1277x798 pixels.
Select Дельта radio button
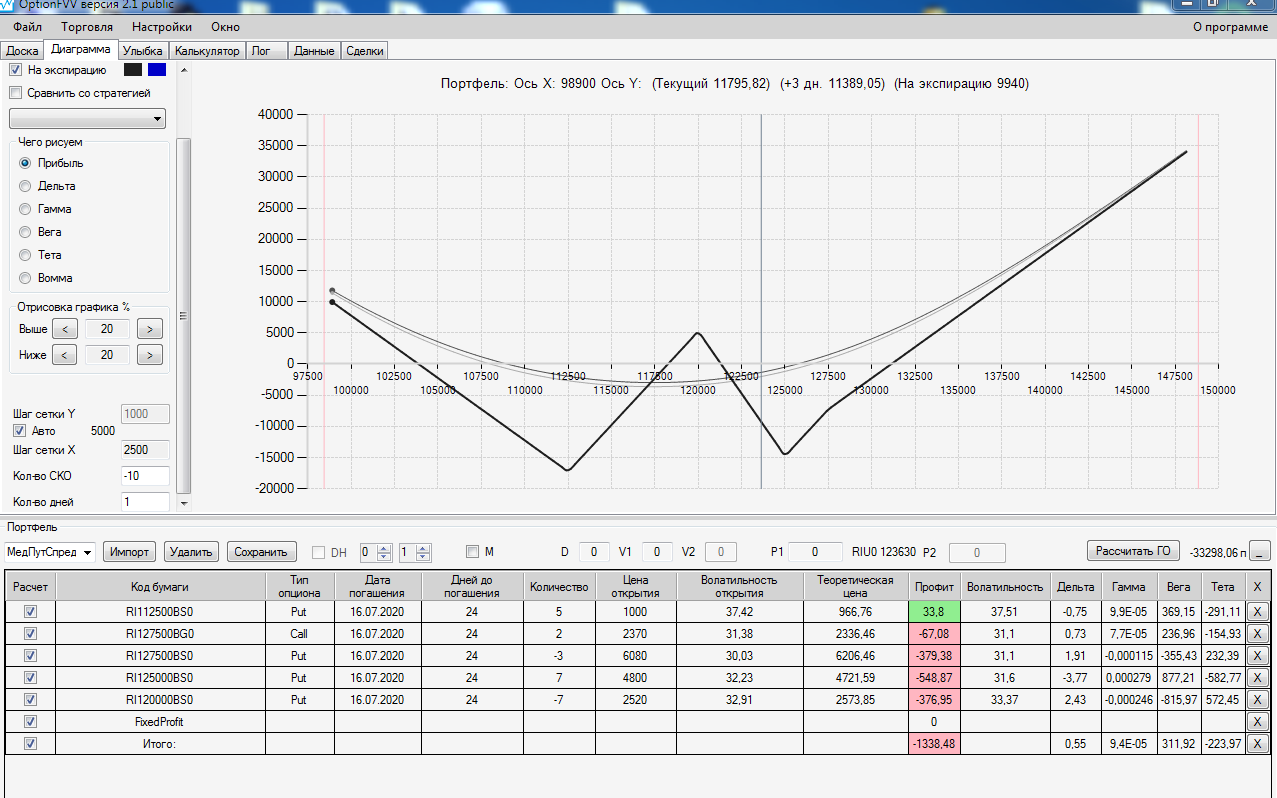[x=25, y=186]
